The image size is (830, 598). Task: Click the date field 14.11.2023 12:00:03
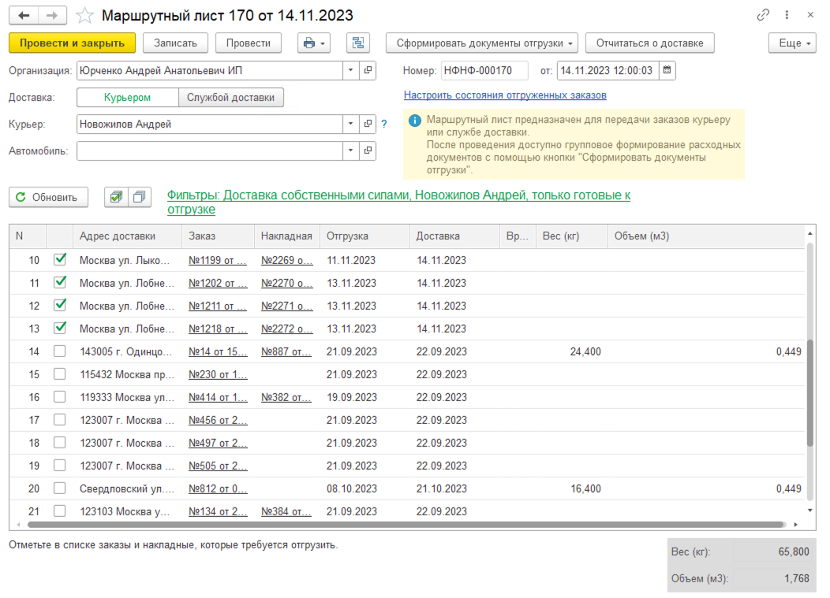(608, 70)
